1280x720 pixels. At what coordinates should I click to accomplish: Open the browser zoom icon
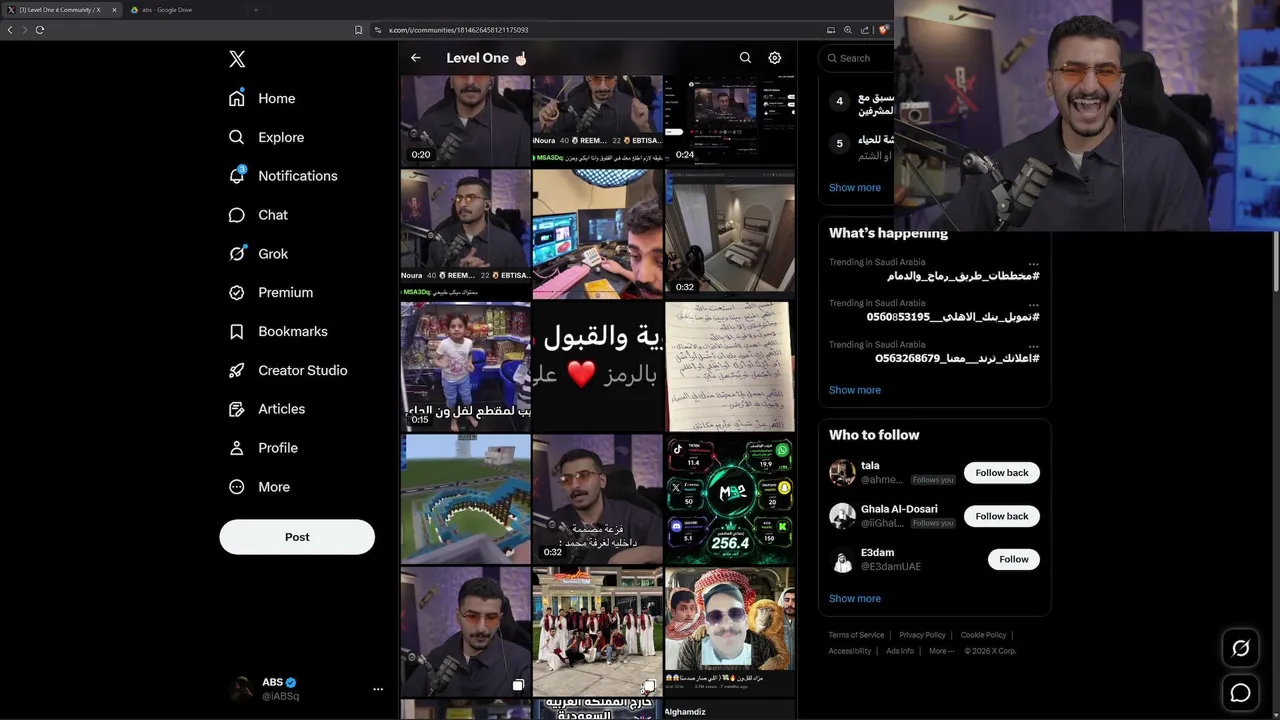pyautogui.click(x=848, y=30)
